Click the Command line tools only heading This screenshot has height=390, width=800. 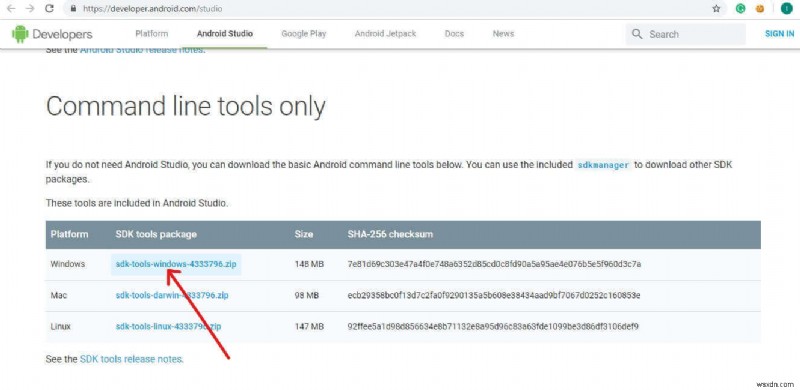(x=186, y=107)
